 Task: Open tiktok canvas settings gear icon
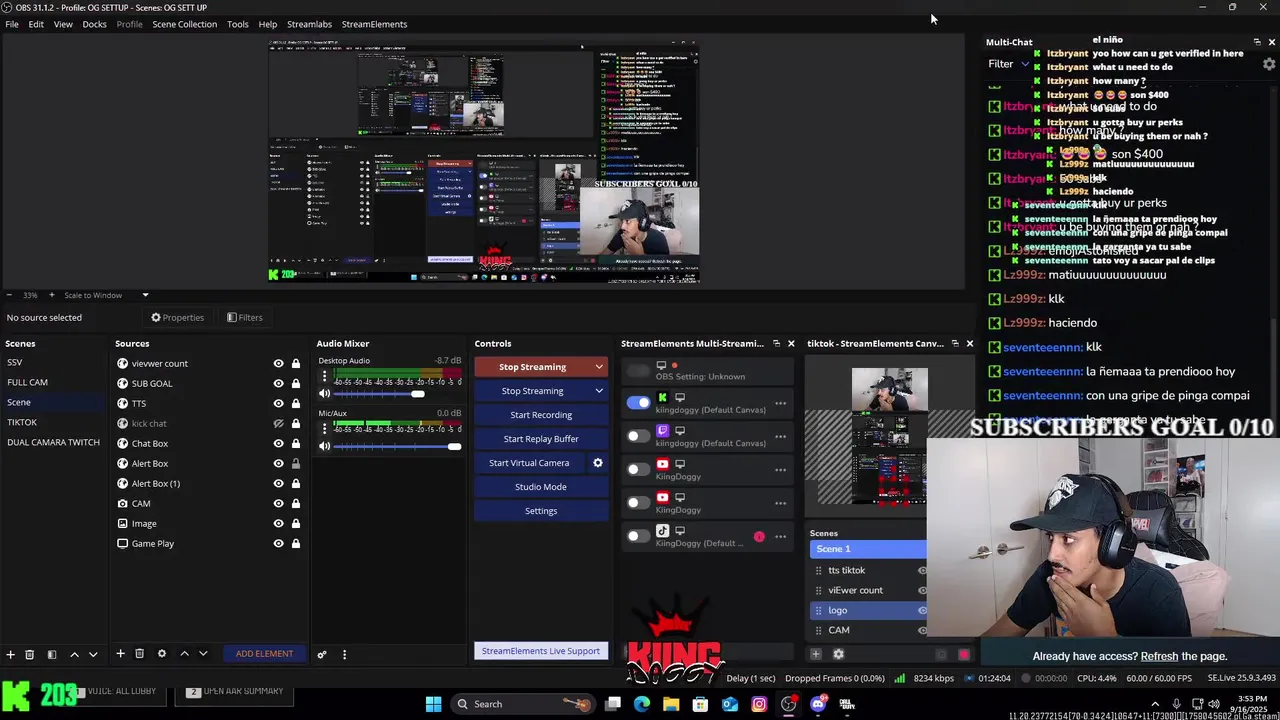(x=838, y=654)
